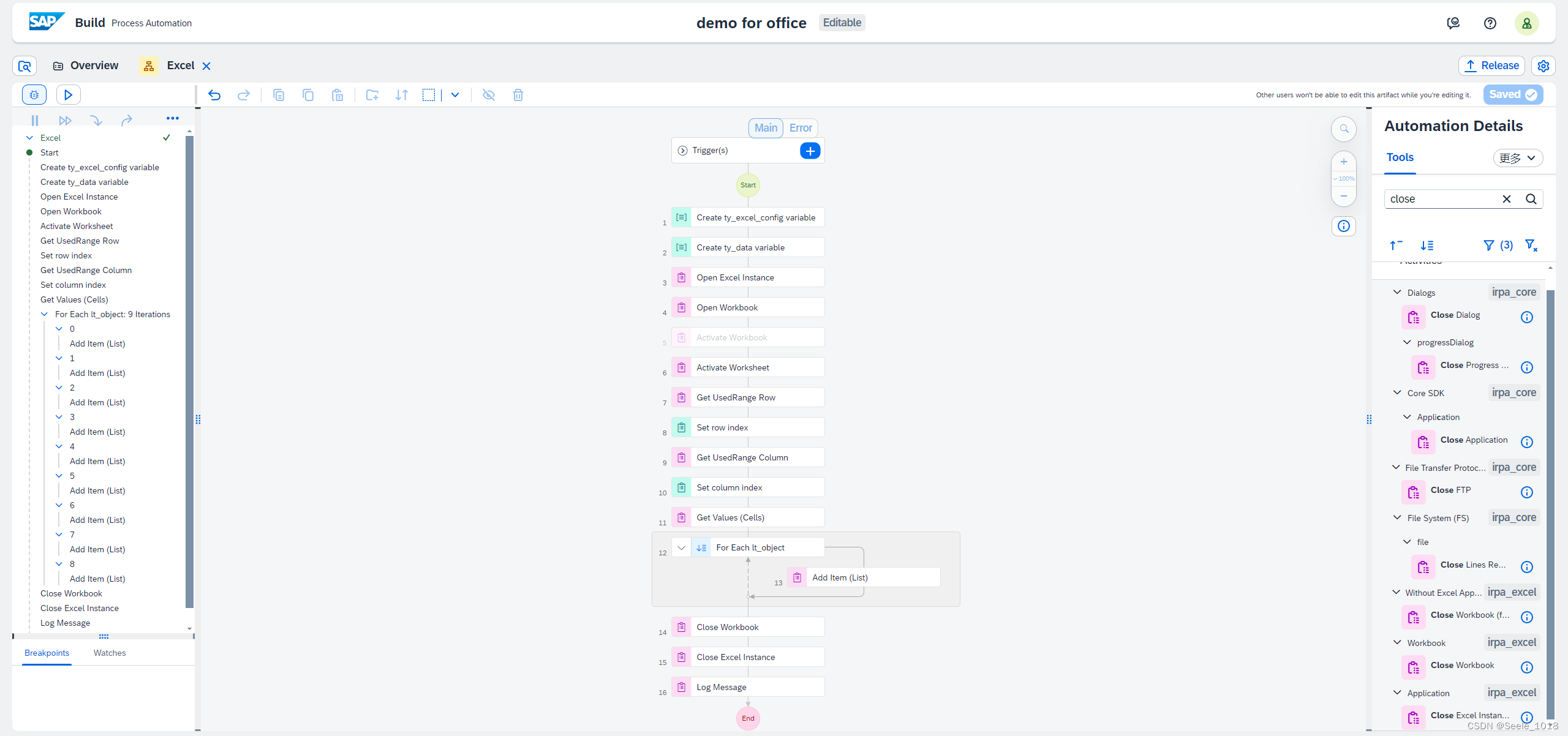Image resolution: width=1568 pixels, height=736 pixels.
Task: Click the Close Application activity in tools list
Action: 1474,440
